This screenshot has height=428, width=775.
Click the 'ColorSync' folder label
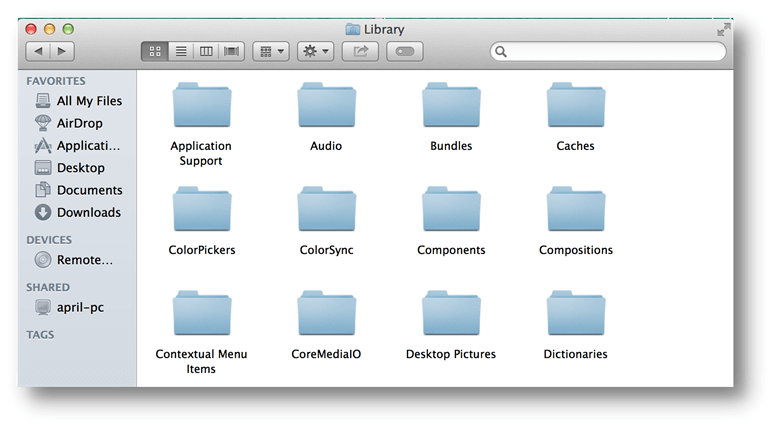click(326, 250)
